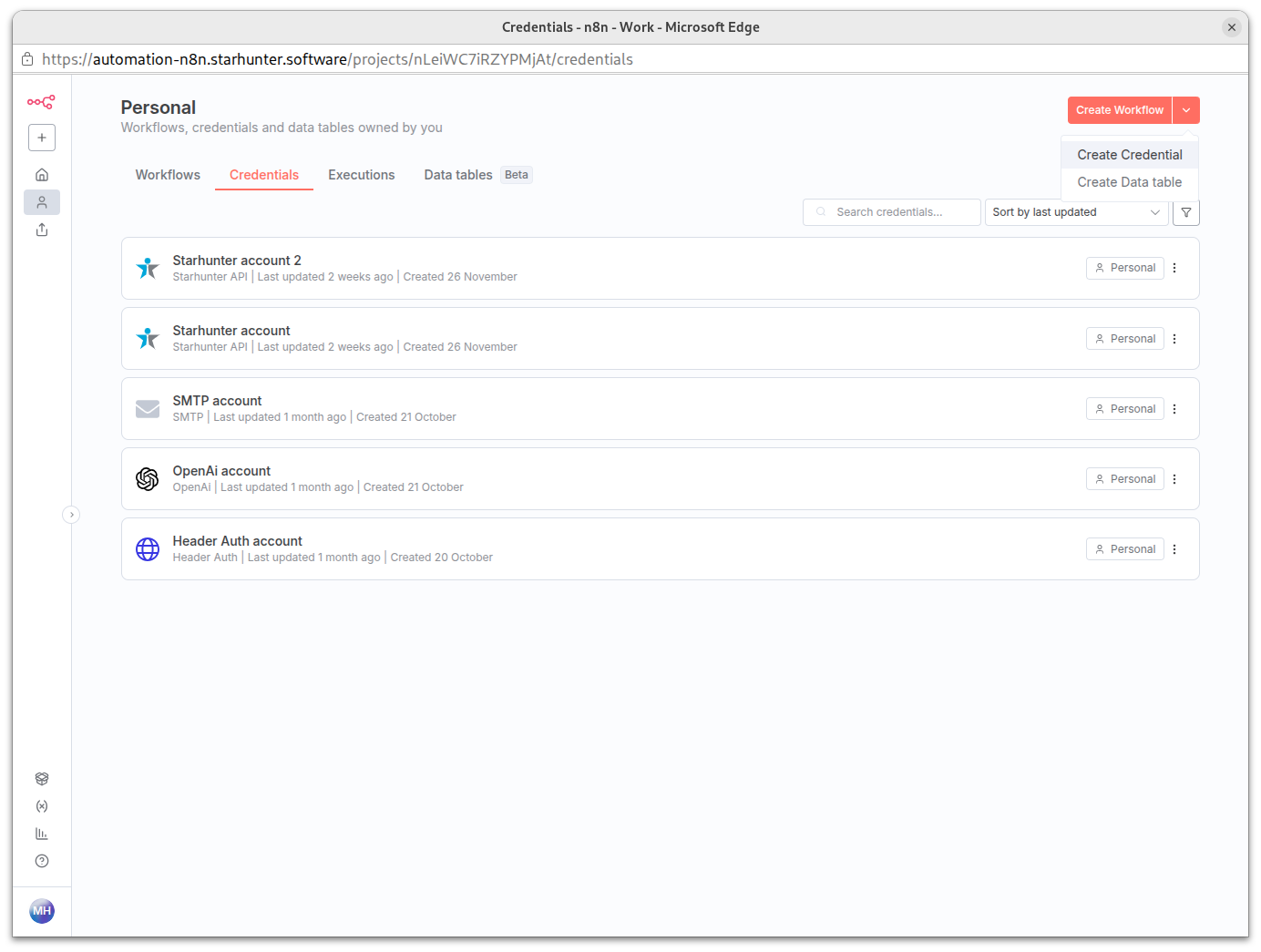Click Personal badge on OpenAi account

(x=1125, y=479)
